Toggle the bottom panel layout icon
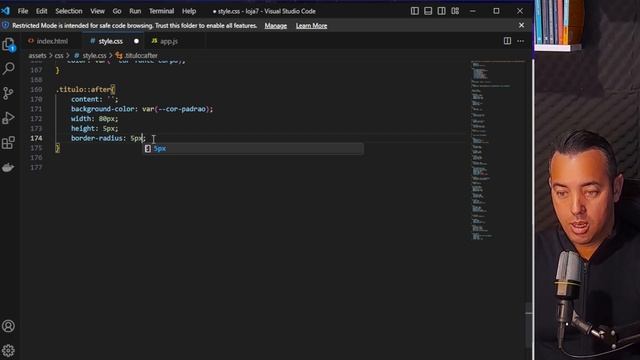The height and width of the screenshot is (360, 640). click(x=428, y=11)
